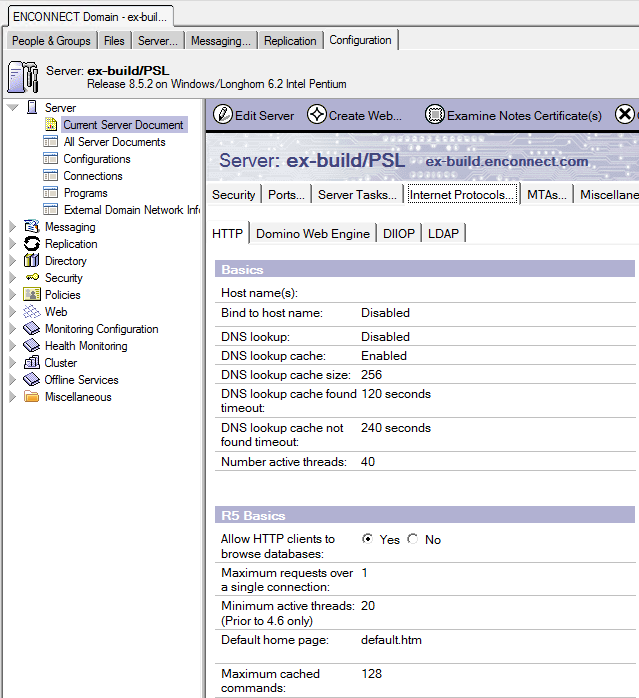This screenshot has height=698, width=639.
Task: Open the MTAs... tab
Action: [547, 195]
